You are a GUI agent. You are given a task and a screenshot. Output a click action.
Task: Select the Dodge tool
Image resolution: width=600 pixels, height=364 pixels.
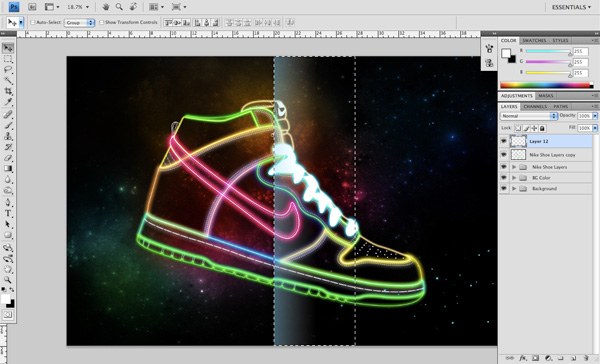(x=8, y=190)
